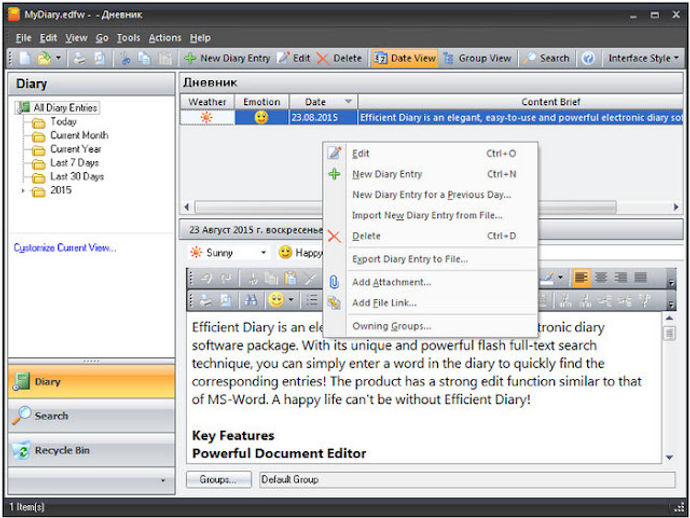Image resolution: width=690 pixels, height=518 pixels.
Task: Open the View menu
Action: 76,38
